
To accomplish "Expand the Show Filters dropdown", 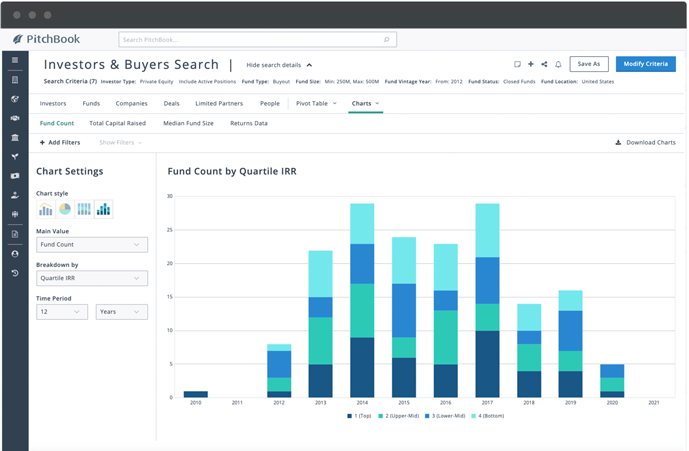I will (120, 142).
